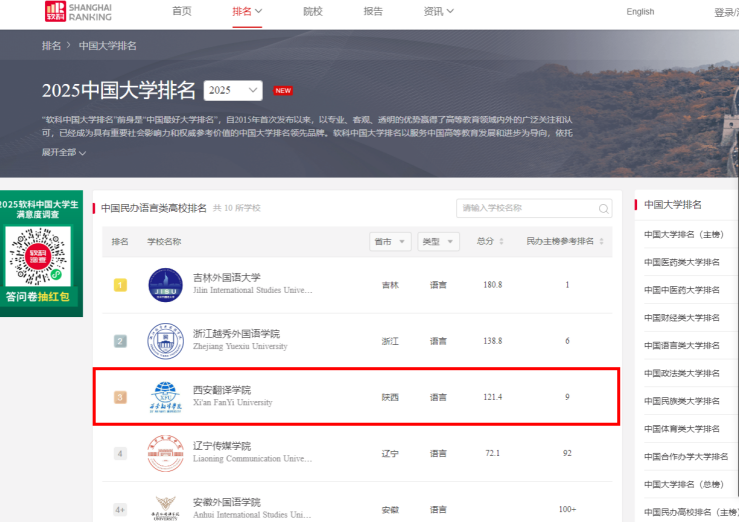Click the 学校名称 column header
This screenshot has height=522, width=739.
[x=164, y=242]
